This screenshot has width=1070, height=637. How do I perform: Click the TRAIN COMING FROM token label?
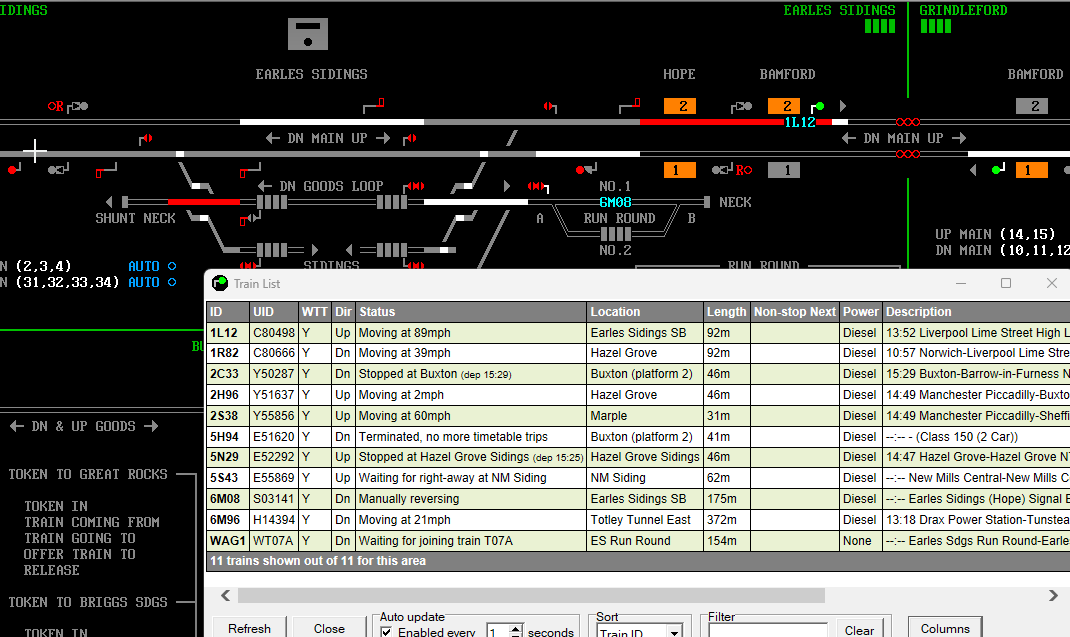pos(91,522)
